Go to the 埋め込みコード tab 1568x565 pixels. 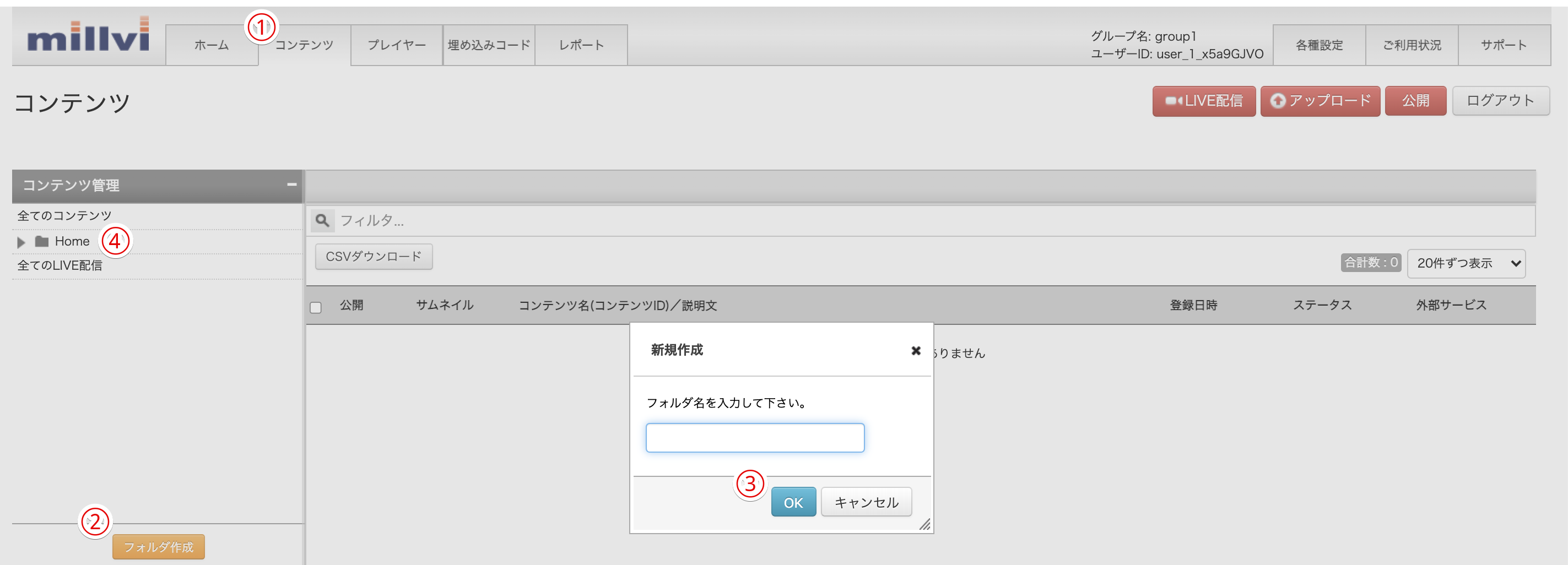click(x=489, y=45)
